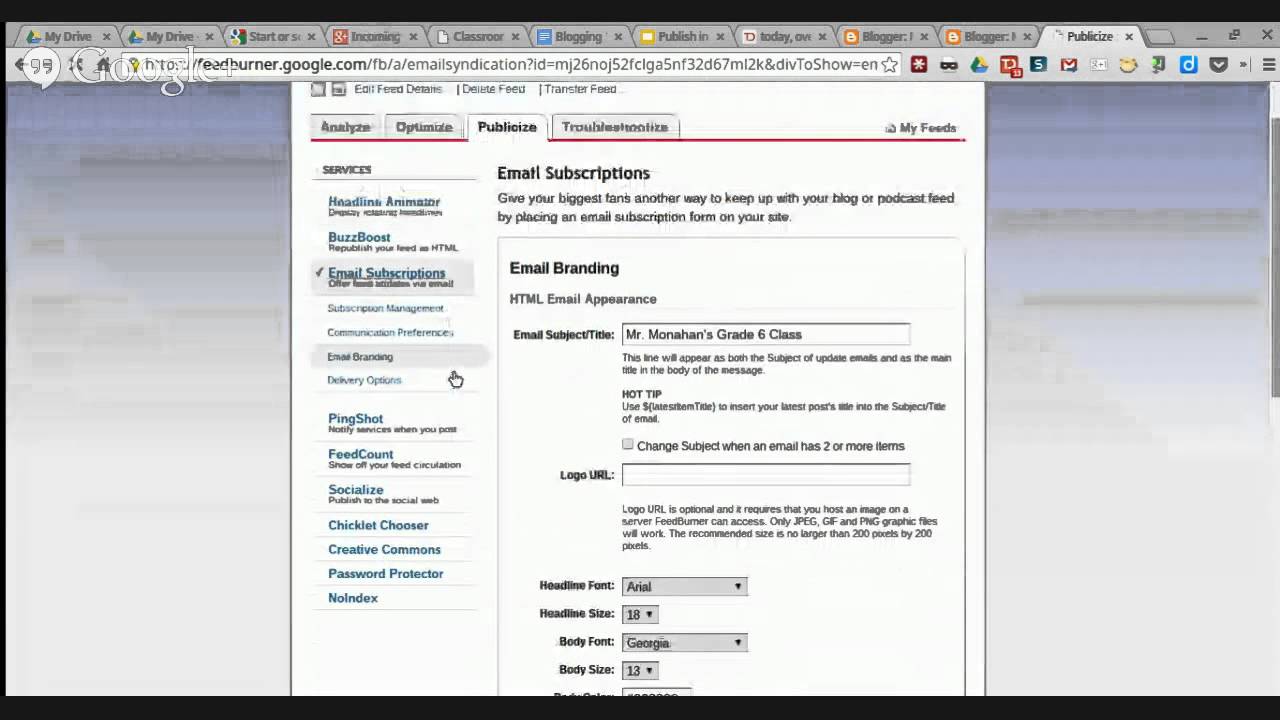Switch to the Optimize tab
The height and width of the screenshot is (720, 1280).
[424, 127]
